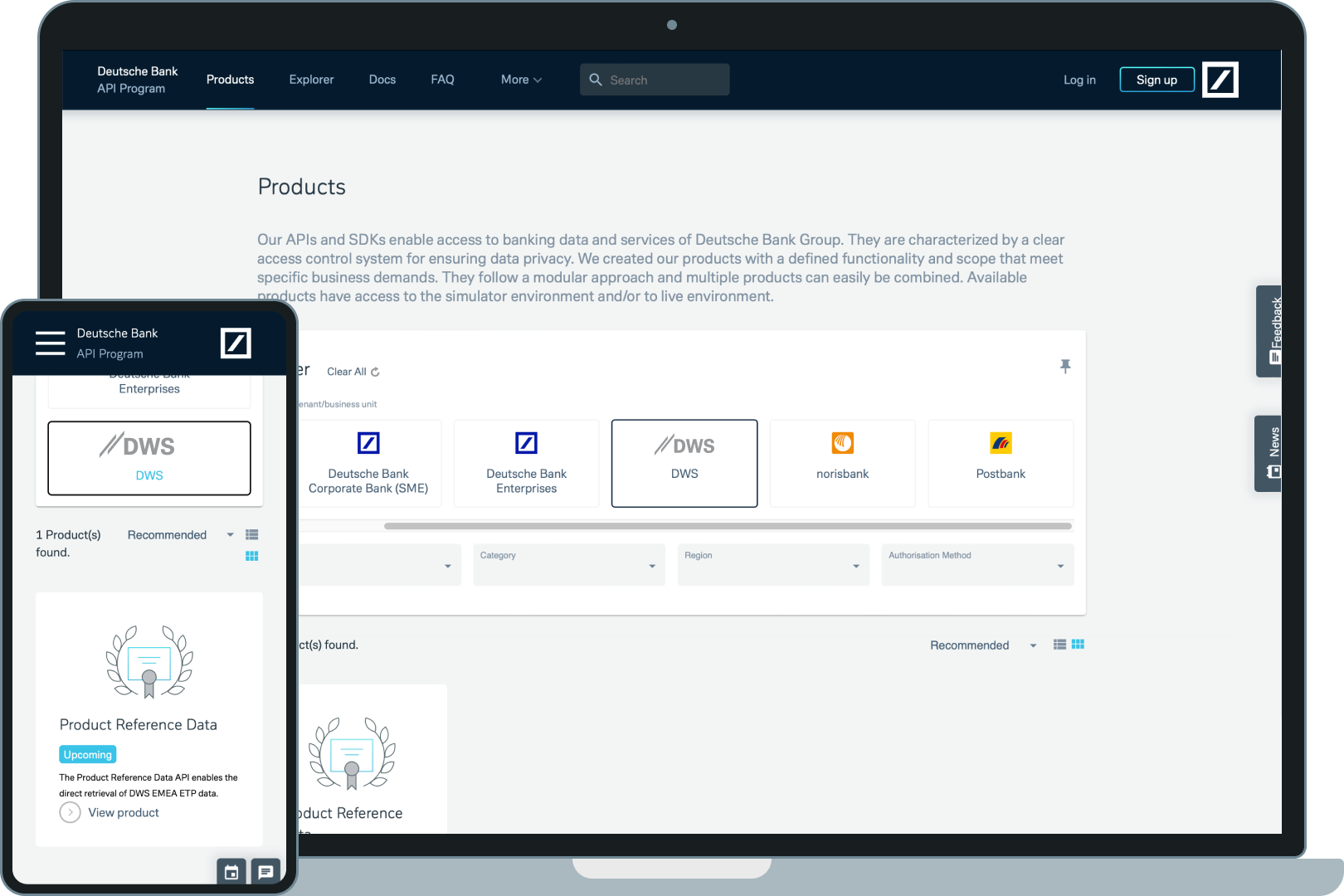Open the Recommended sort dropdown on mobile
This screenshot has width=1344, height=896.
[x=180, y=535]
